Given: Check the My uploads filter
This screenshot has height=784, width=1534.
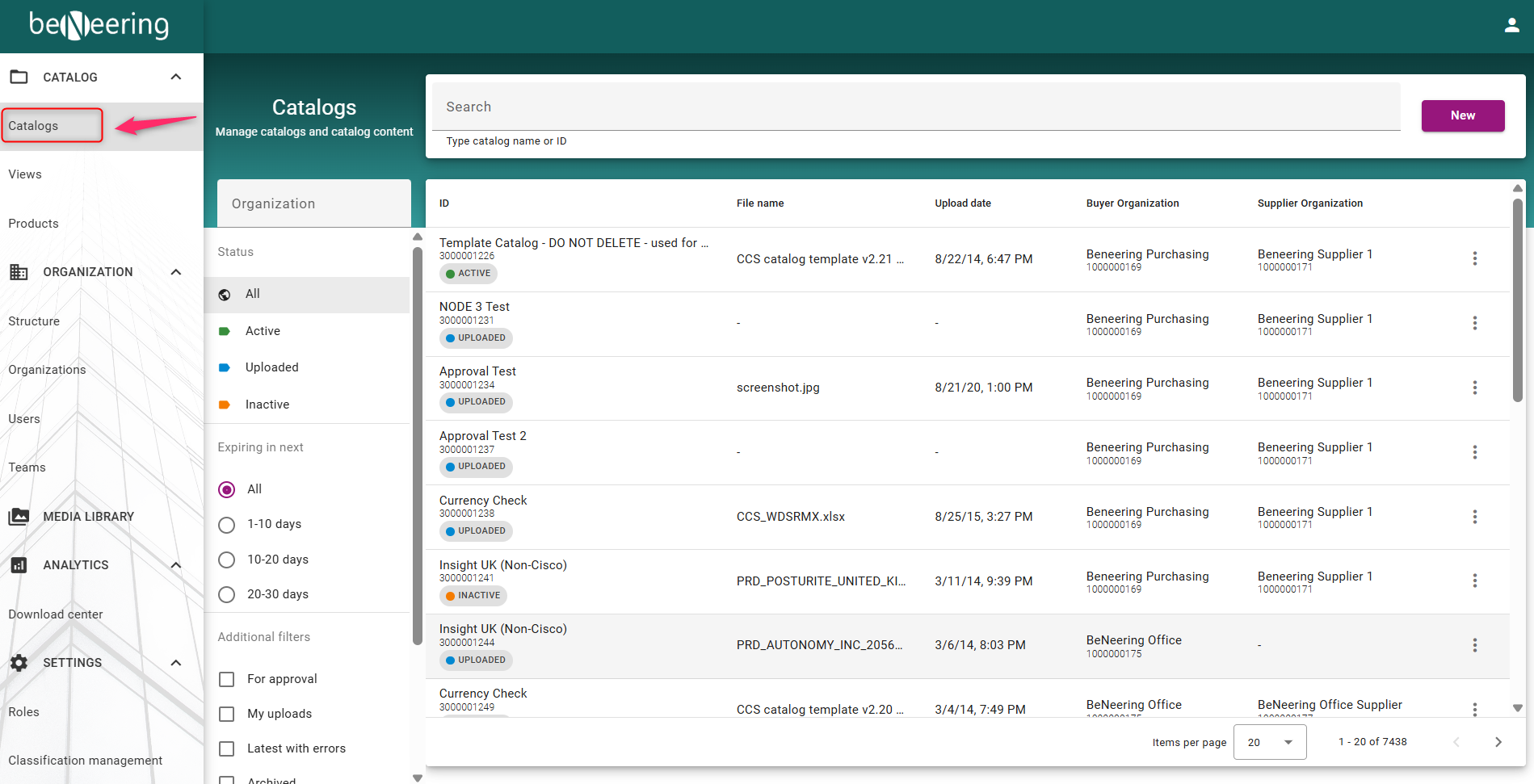Looking at the screenshot, I should [227, 715].
